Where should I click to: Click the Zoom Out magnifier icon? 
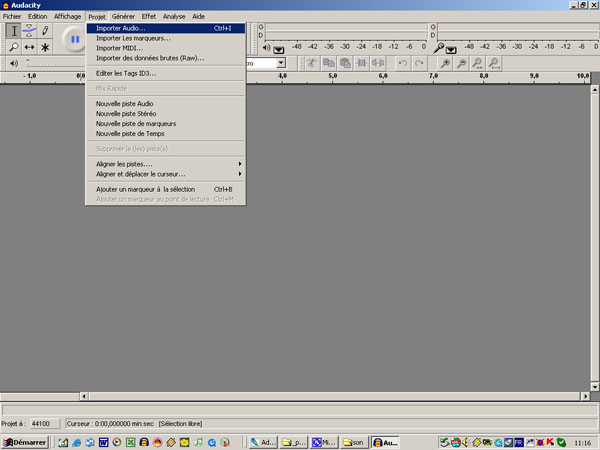461,63
